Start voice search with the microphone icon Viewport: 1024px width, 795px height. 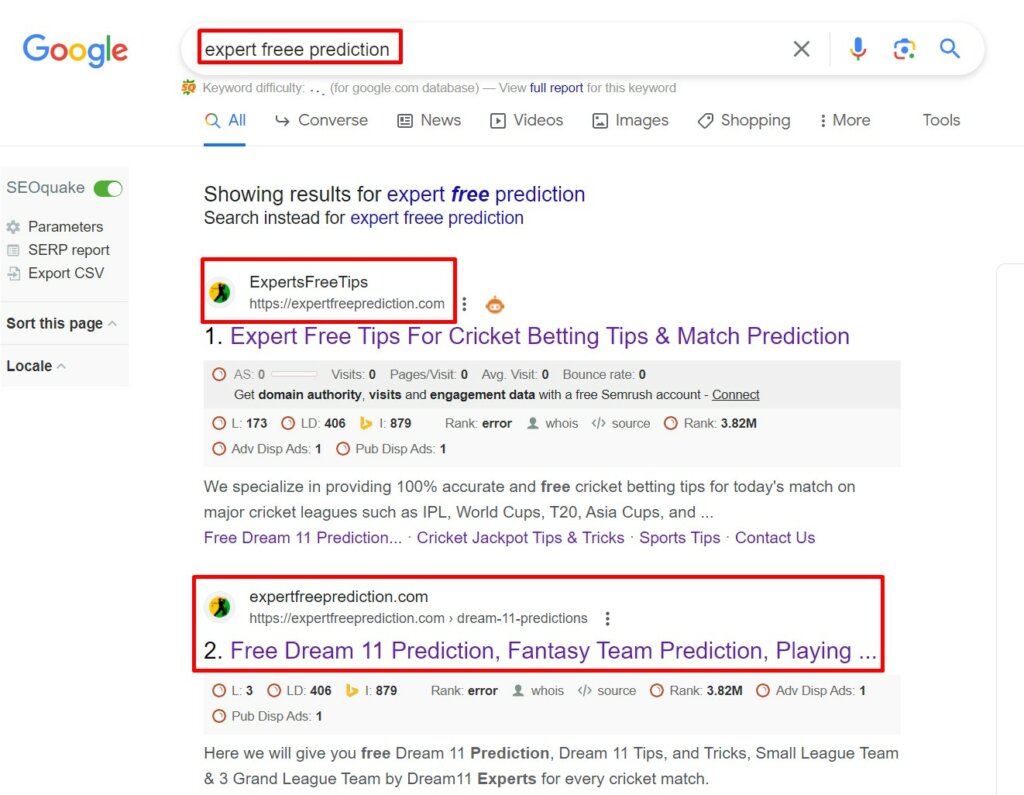tap(858, 49)
